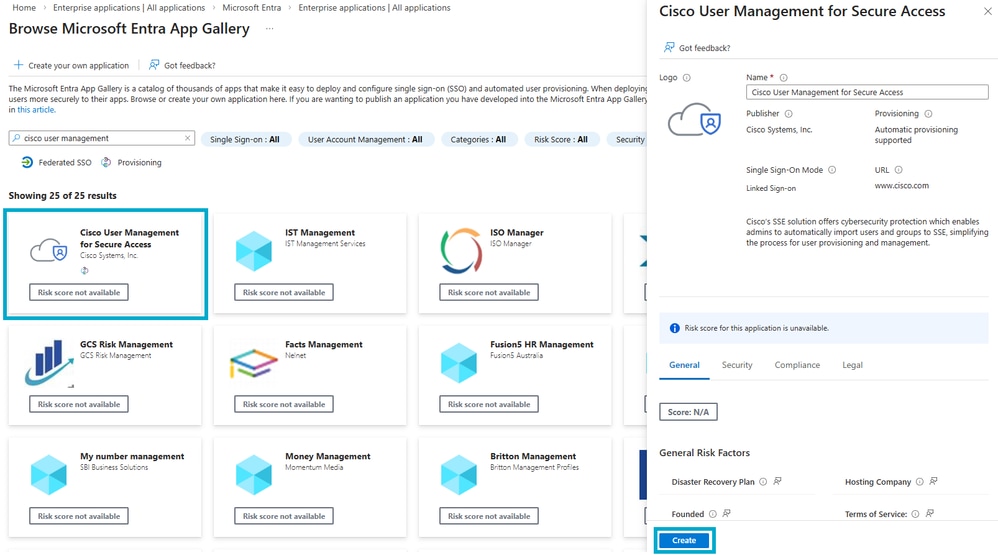
Task: Click the feedback icon next to Founded
Action: tap(726, 513)
